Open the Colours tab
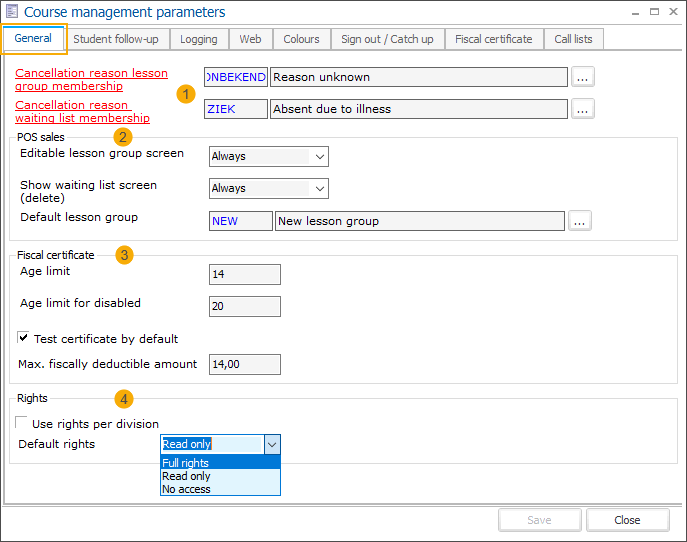The width and height of the screenshot is (687, 542). [x=301, y=39]
